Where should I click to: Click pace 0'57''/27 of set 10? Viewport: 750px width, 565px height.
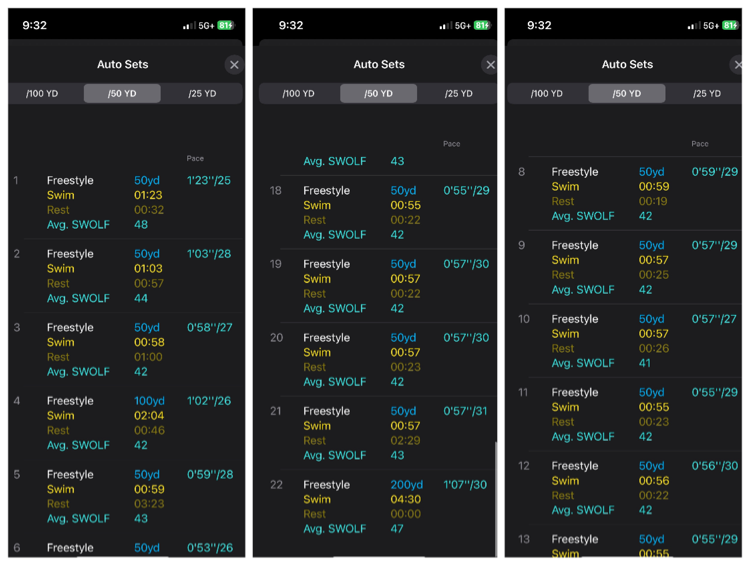click(x=714, y=319)
